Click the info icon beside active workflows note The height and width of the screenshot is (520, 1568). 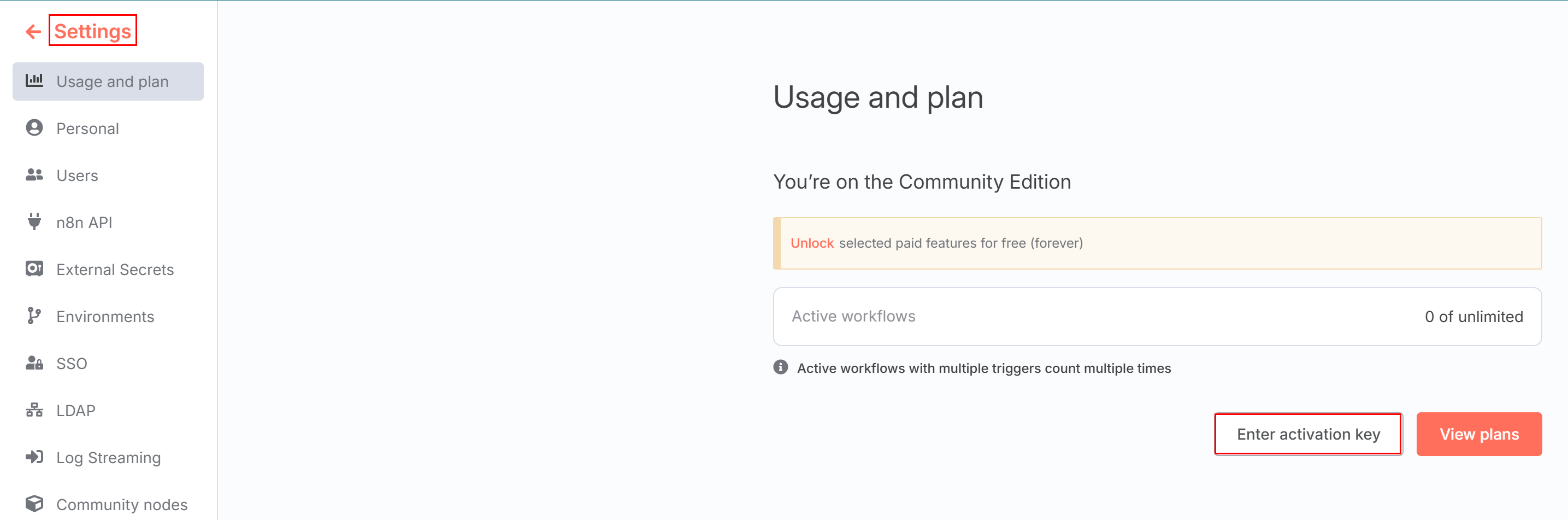click(x=780, y=367)
